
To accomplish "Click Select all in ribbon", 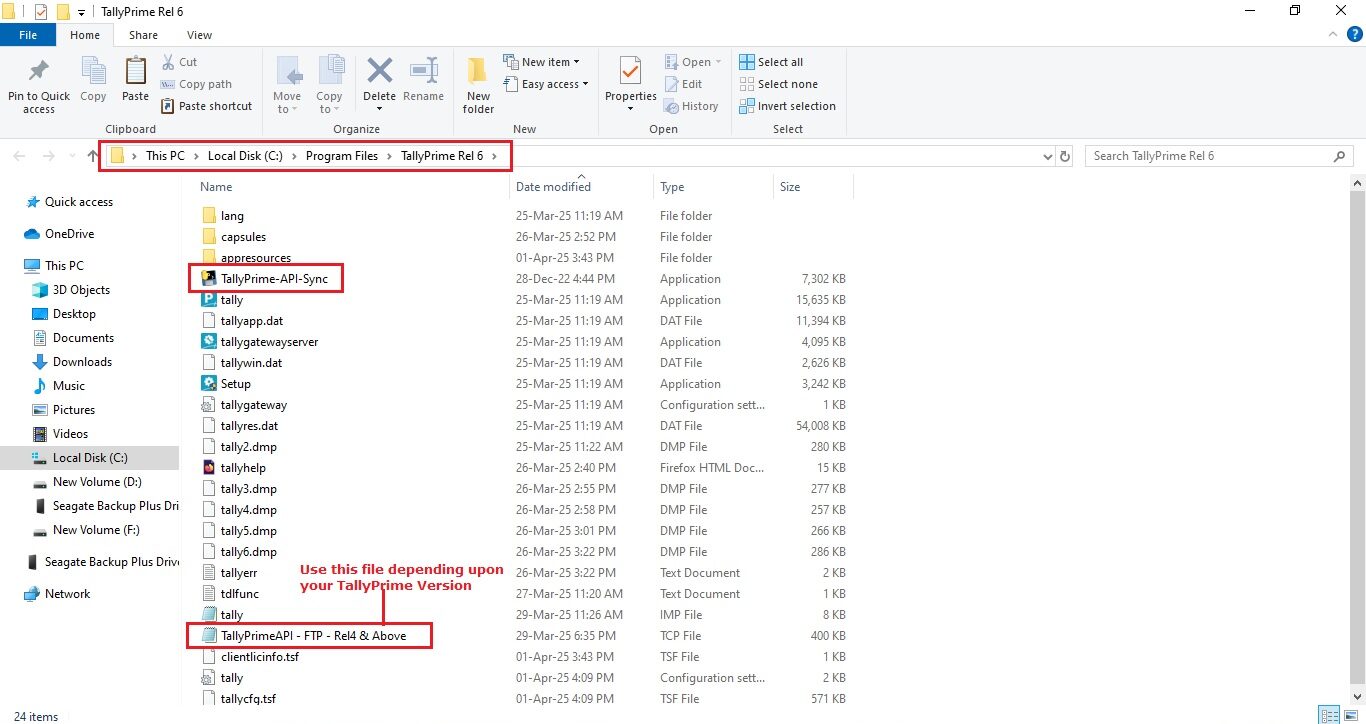I will point(771,62).
